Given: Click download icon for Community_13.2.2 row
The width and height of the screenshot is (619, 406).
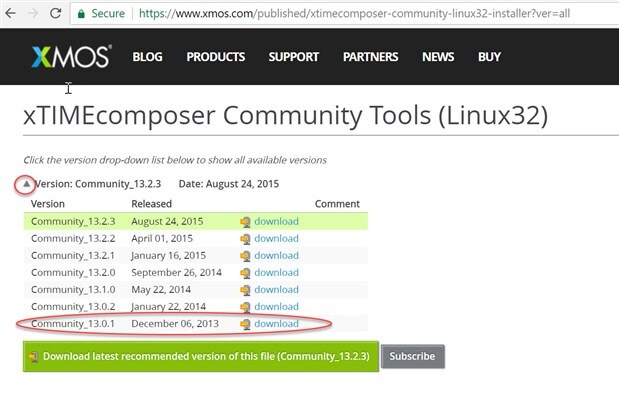Looking at the screenshot, I should coord(245,239).
